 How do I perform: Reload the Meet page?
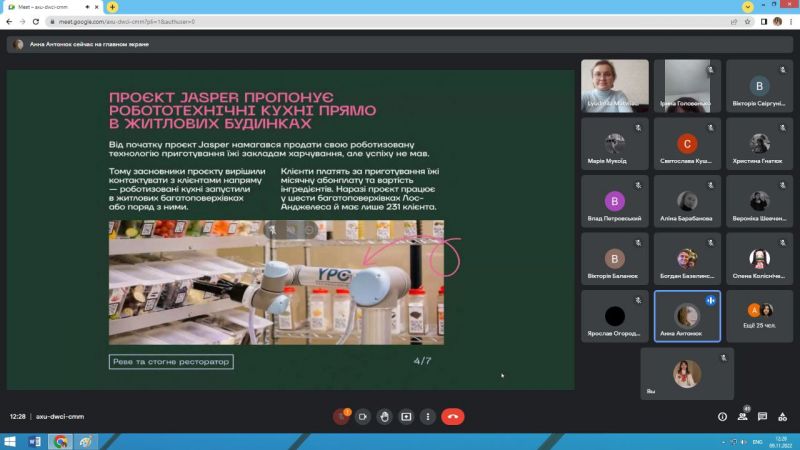point(36,22)
